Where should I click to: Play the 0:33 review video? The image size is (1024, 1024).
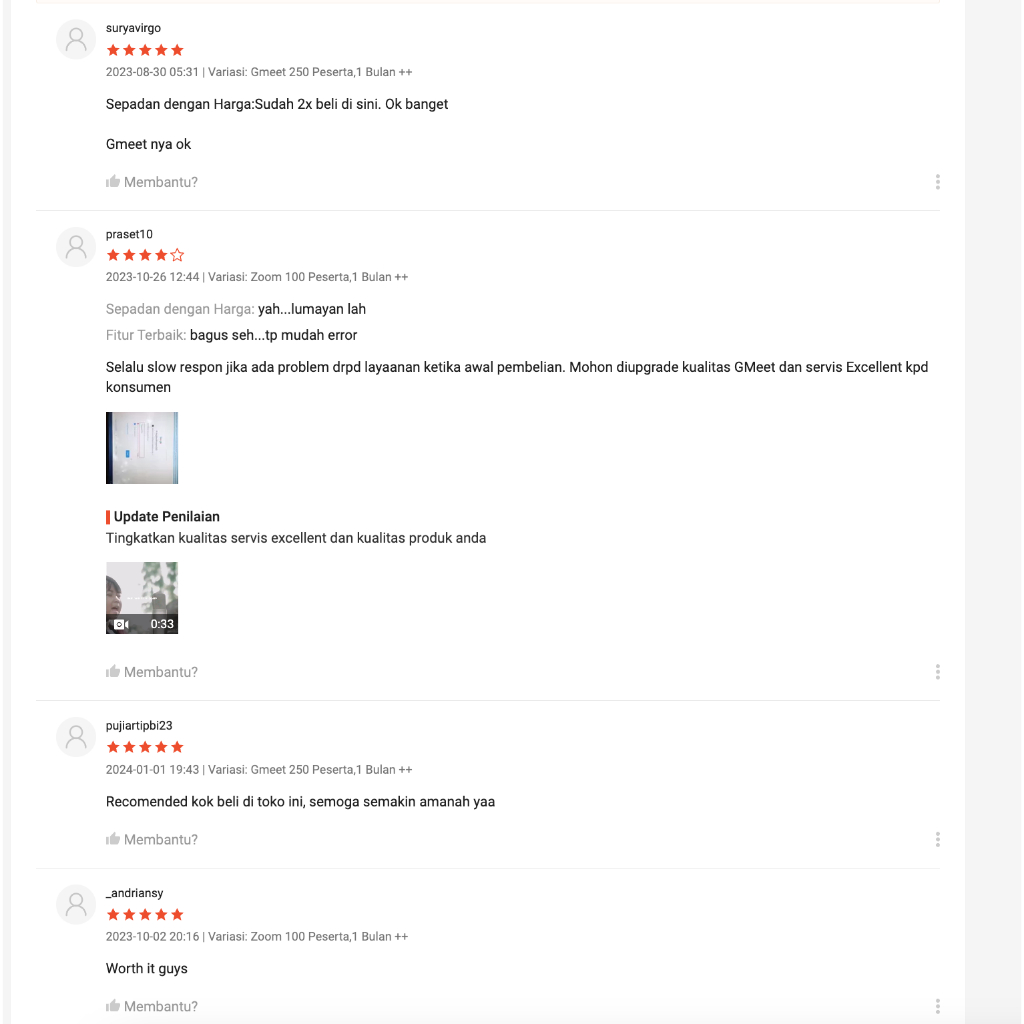pos(142,598)
